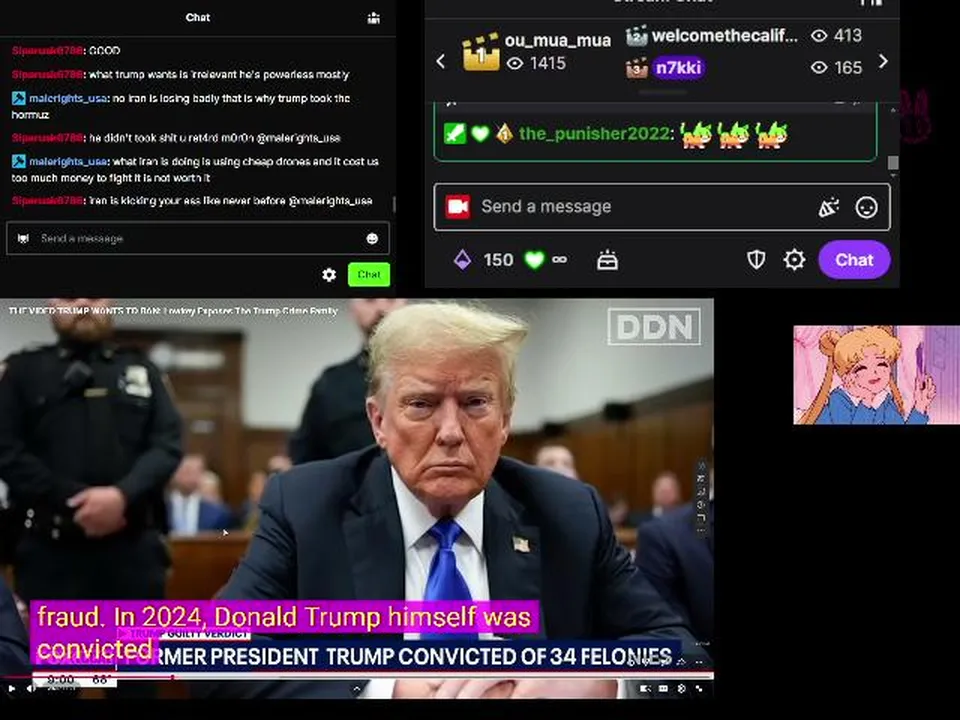Screen dimensions: 960x720
Task: Open malerights_usa username in Hormuz message
Action: click(68, 98)
